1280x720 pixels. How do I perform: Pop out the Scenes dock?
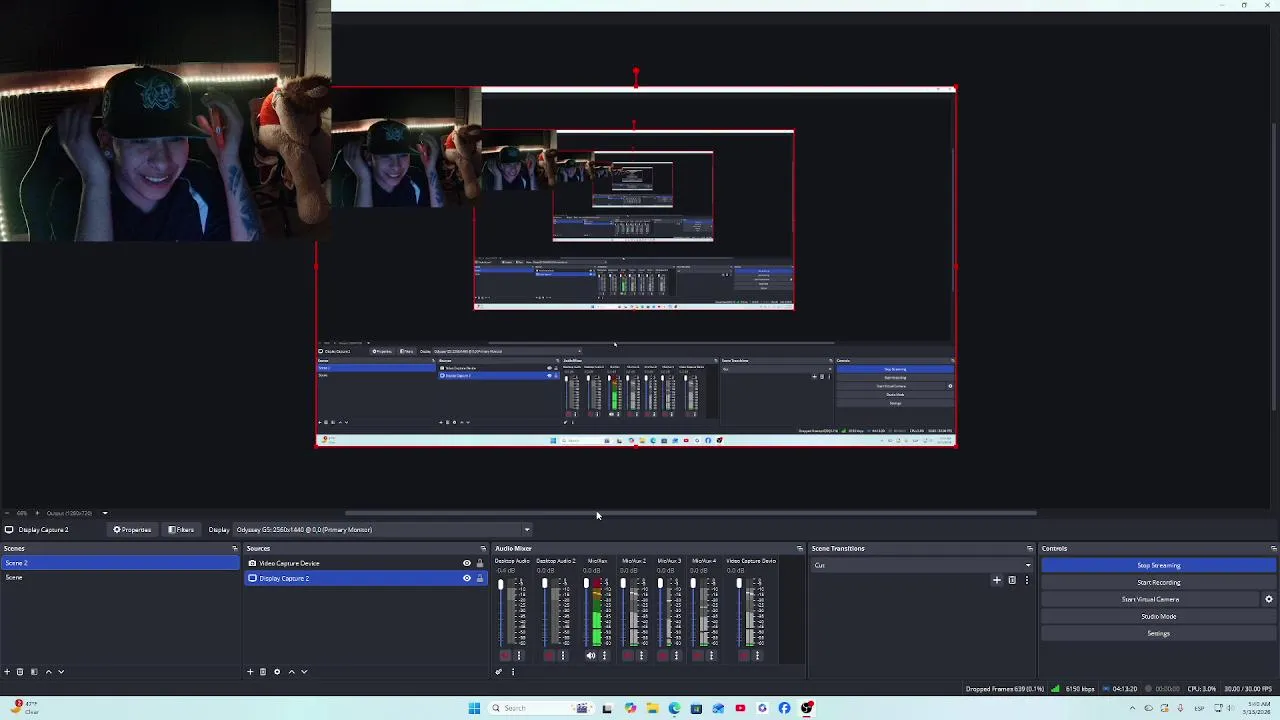235,548
